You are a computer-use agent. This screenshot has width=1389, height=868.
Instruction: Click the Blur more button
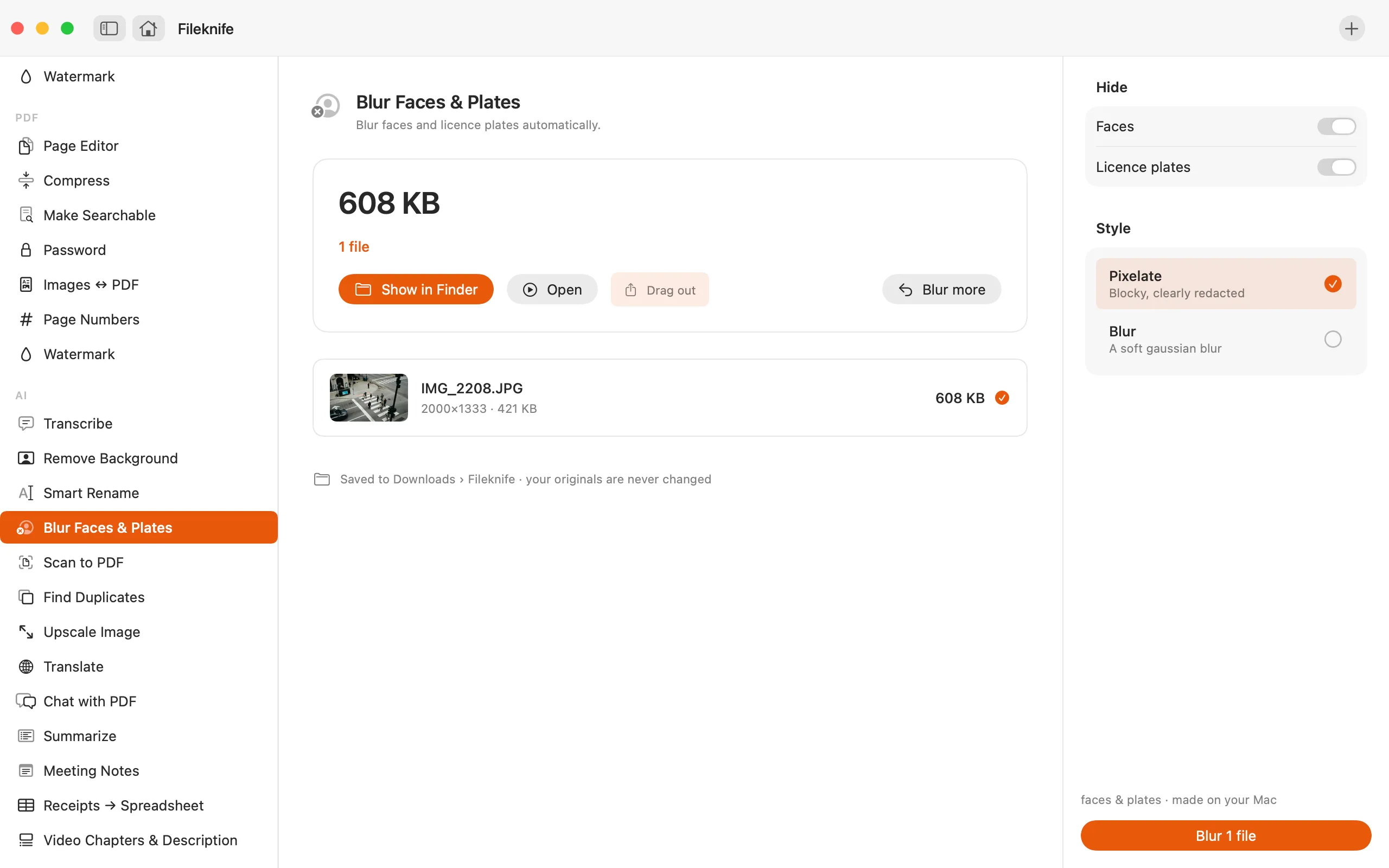941,289
